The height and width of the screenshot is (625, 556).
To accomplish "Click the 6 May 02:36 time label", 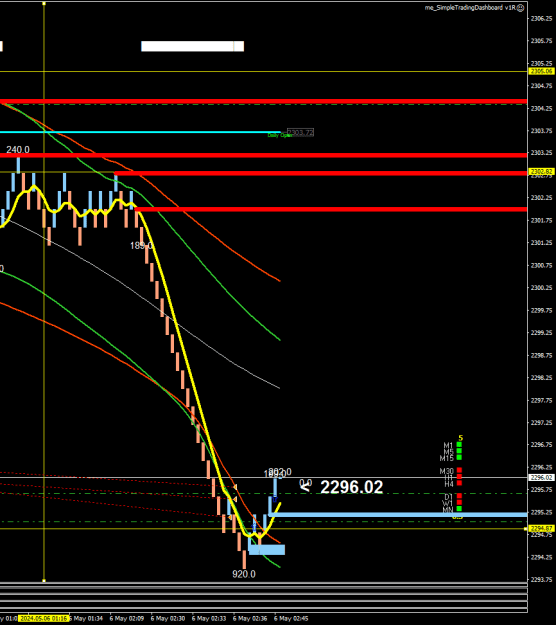I will (250, 618).
